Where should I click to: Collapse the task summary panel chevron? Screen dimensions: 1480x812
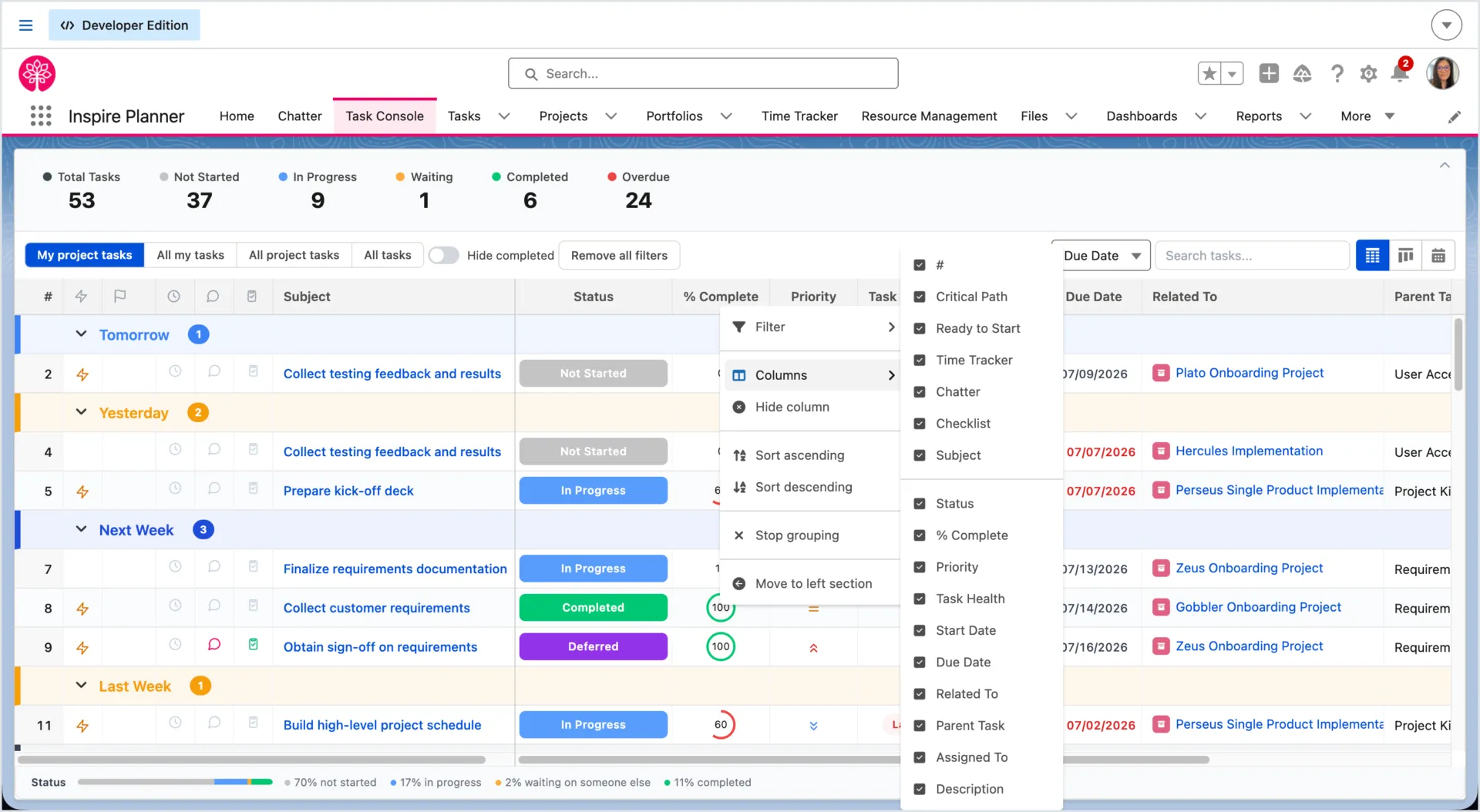tap(1445, 166)
